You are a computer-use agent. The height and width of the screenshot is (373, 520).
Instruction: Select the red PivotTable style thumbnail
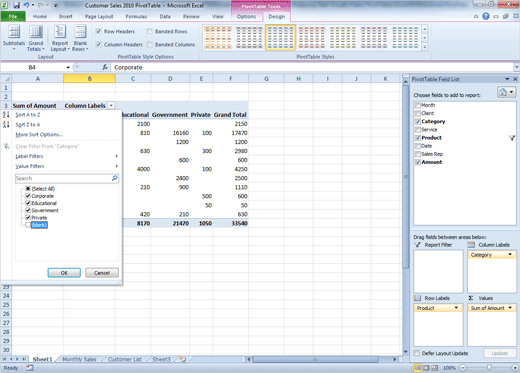(311, 38)
